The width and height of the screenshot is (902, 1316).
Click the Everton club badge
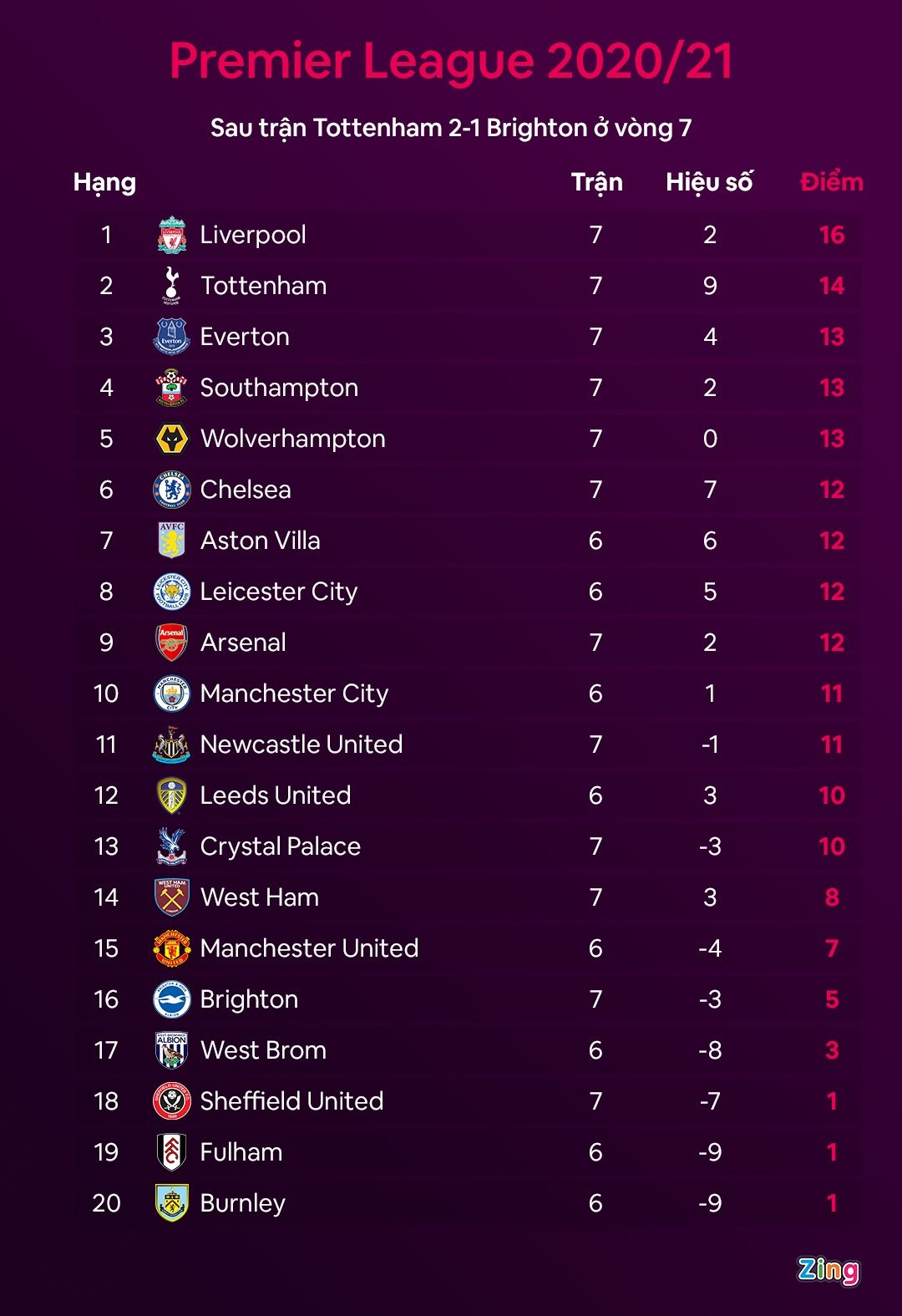(x=172, y=337)
